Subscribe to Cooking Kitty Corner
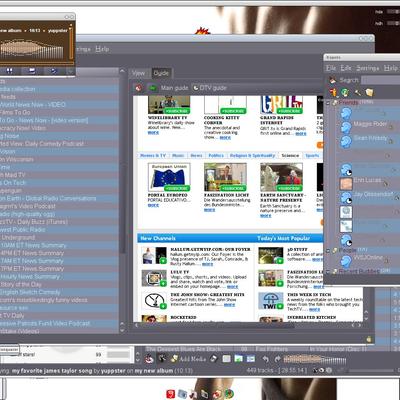 pos(233,111)
